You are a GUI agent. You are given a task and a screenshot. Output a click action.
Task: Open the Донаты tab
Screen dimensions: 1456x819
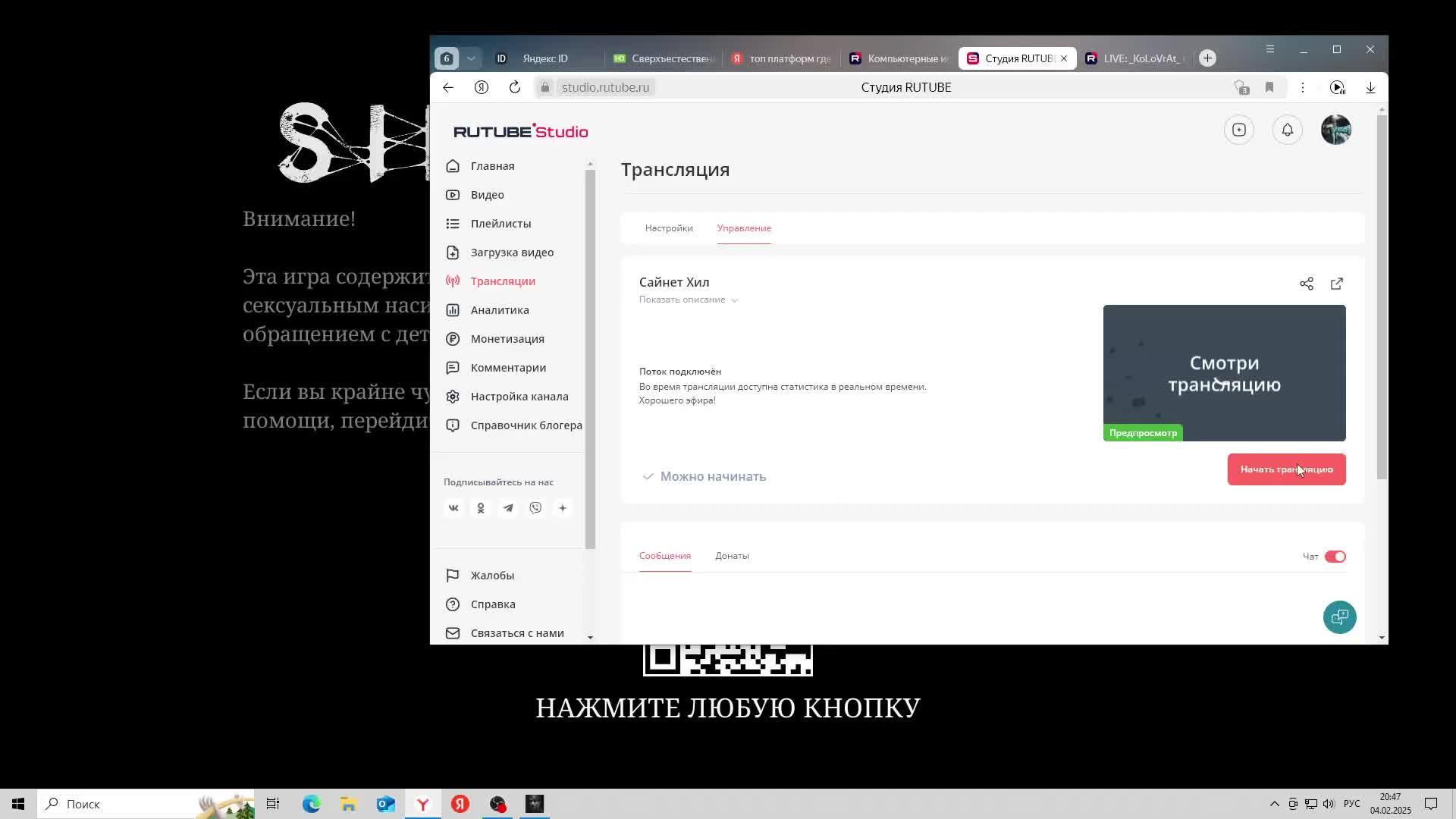pos(731,556)
